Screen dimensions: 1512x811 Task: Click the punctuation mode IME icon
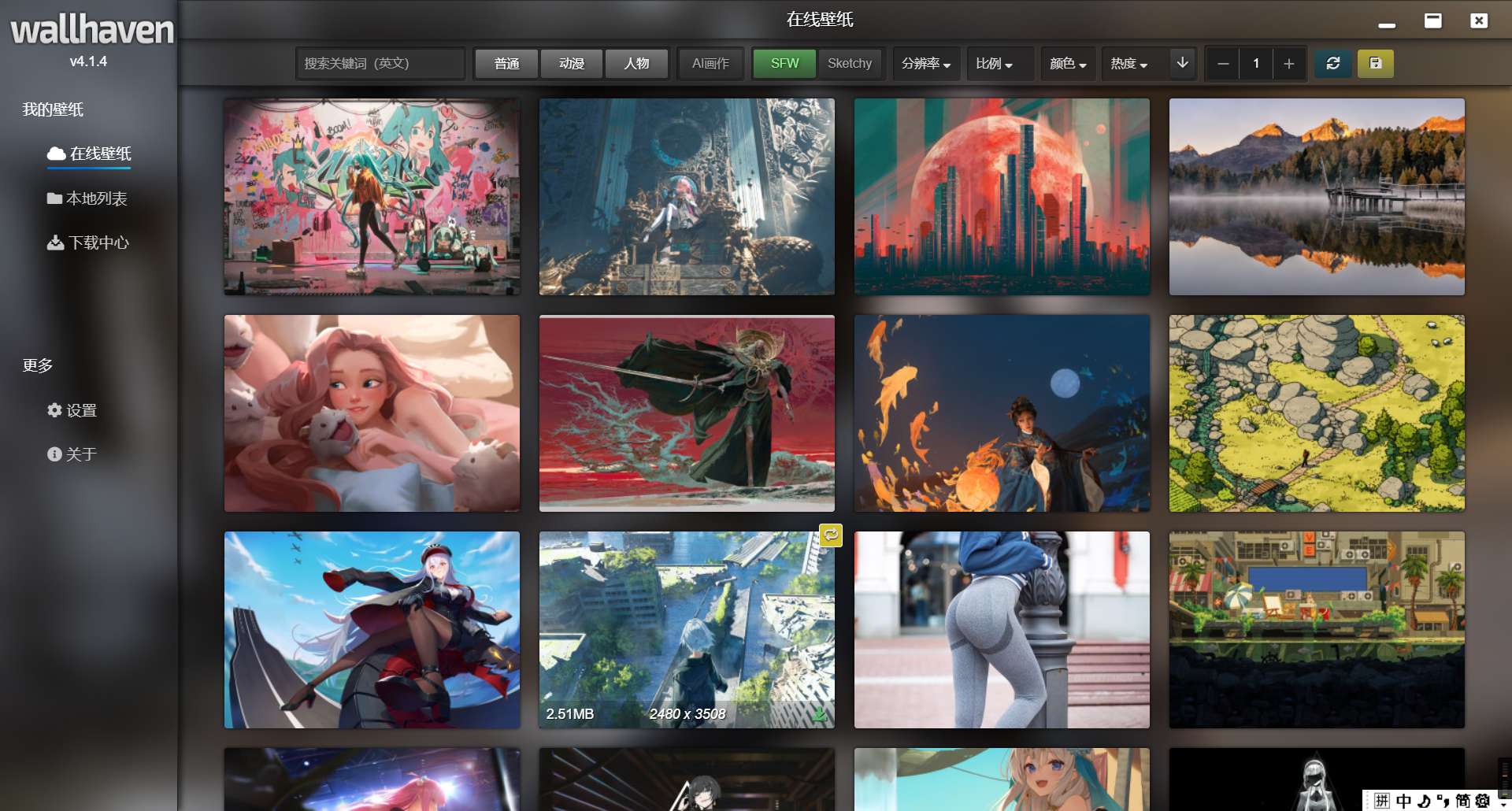coord(1443,801)
